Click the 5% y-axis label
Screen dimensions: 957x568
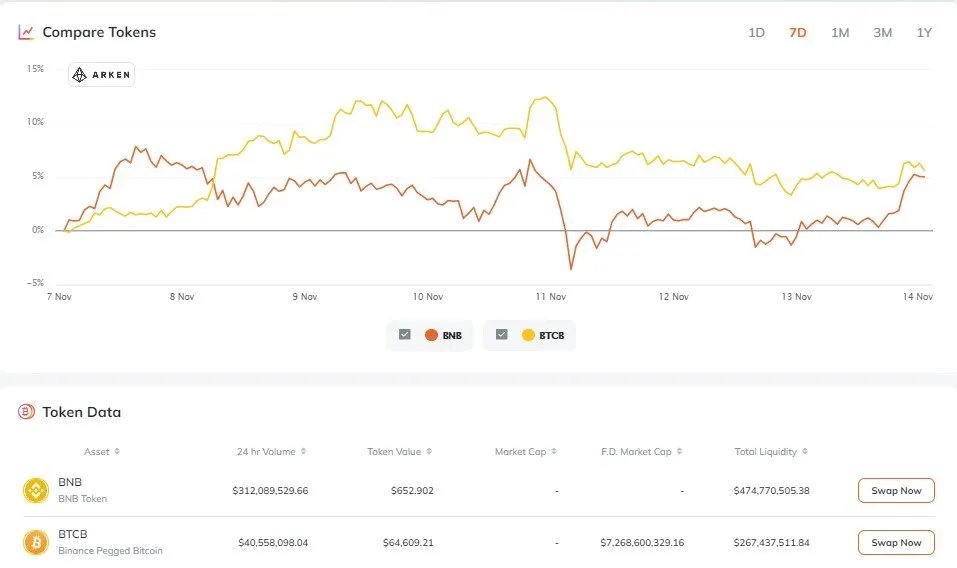click(38, 176)
